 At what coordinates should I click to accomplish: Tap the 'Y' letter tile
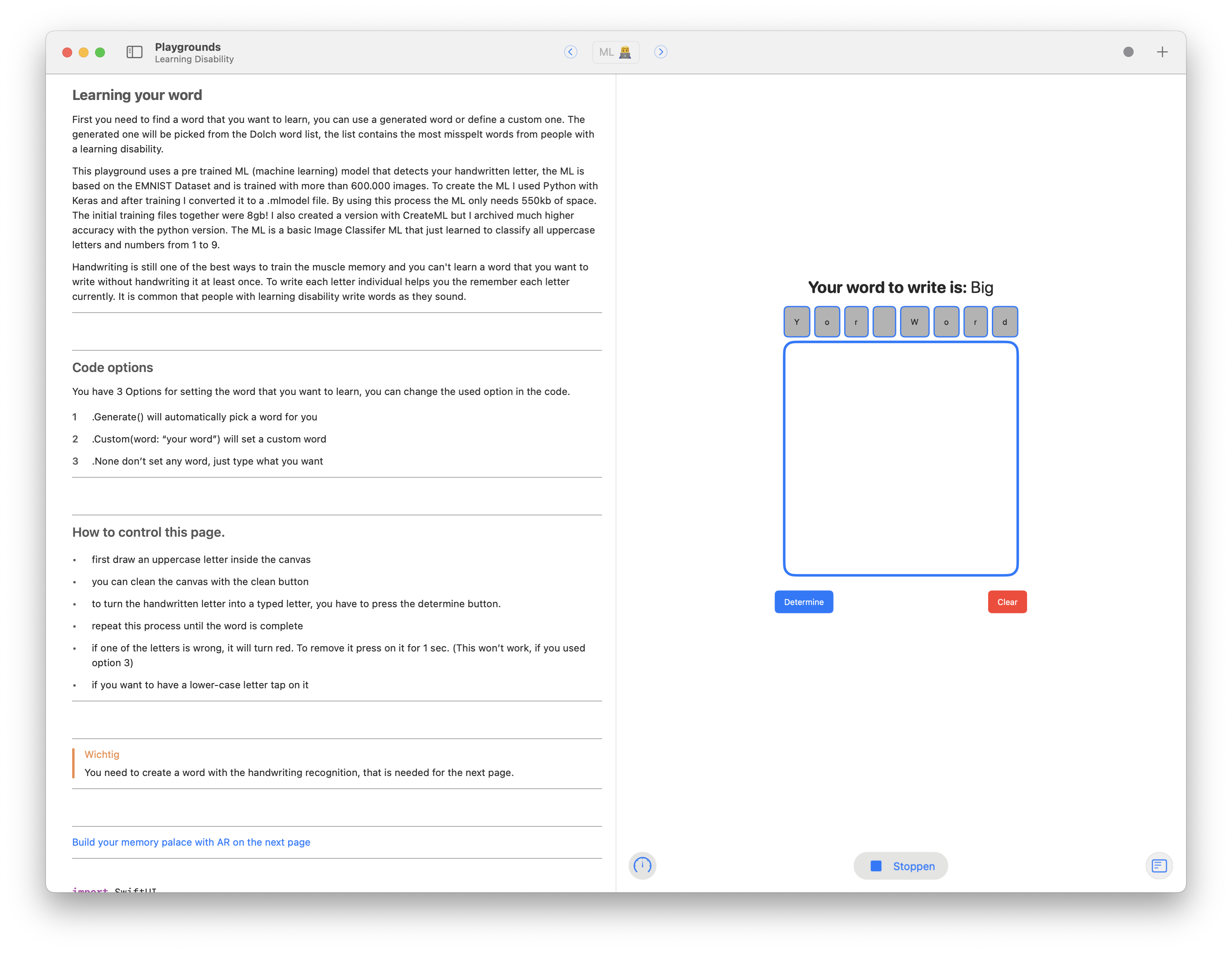(x=796, y=322)
